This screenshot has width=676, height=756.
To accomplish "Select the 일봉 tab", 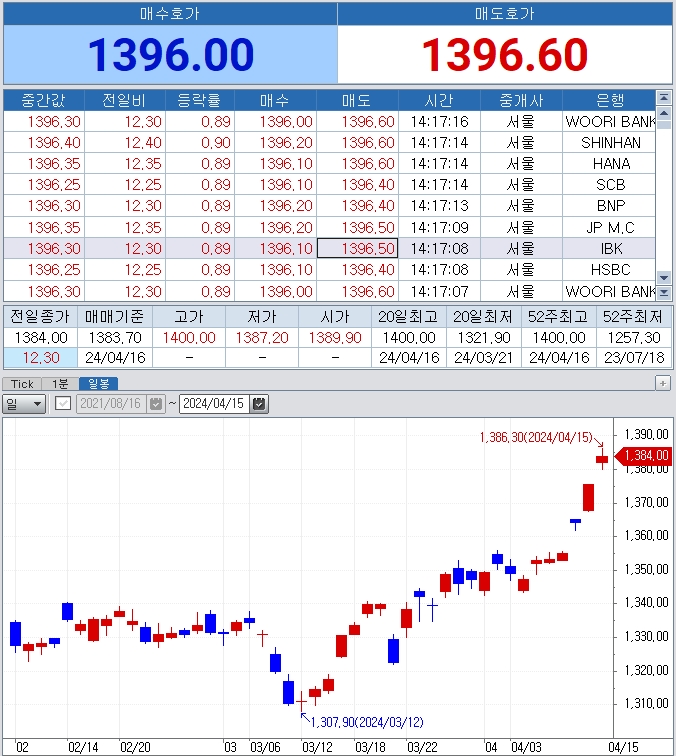I will coord(98,384).
